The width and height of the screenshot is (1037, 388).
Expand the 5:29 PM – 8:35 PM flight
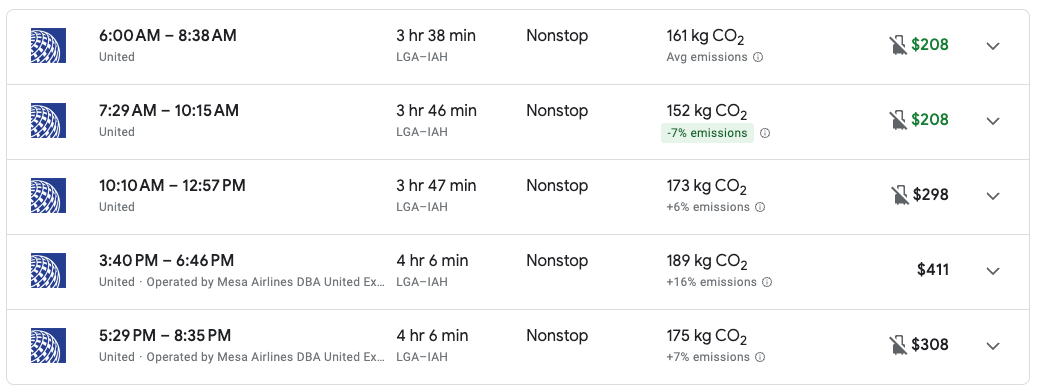pyautogui.click(x=993, y=346)
